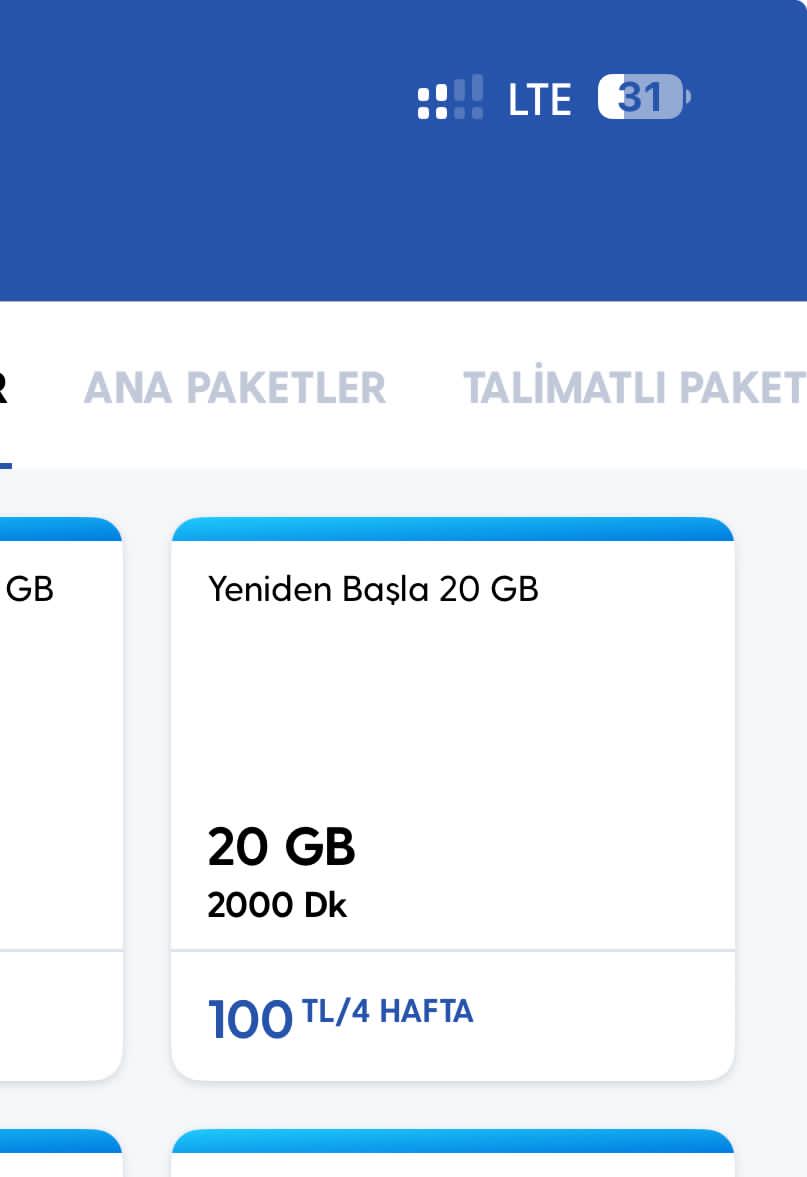Open the partially visible left GB package card
The height and width of the screenshot is (1177, 807).
tap(60, 750)
